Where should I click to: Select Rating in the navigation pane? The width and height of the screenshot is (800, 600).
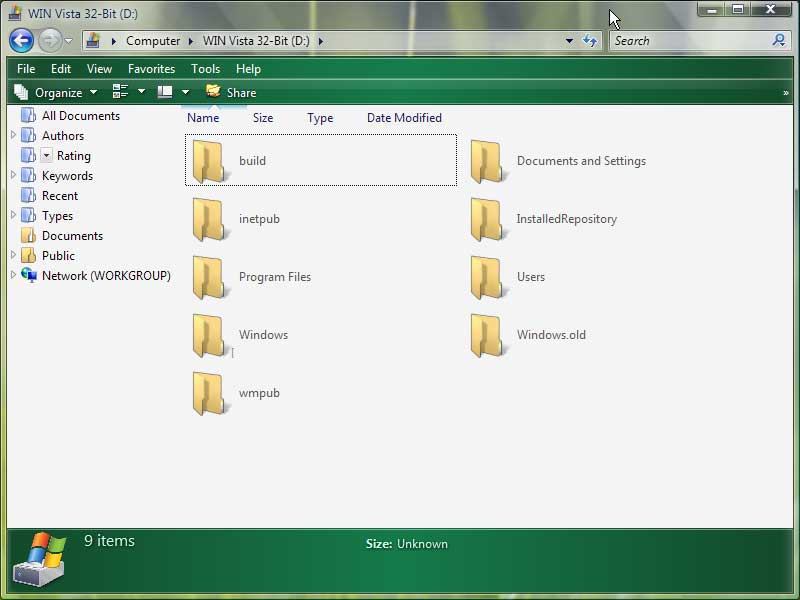coord(73,156)
